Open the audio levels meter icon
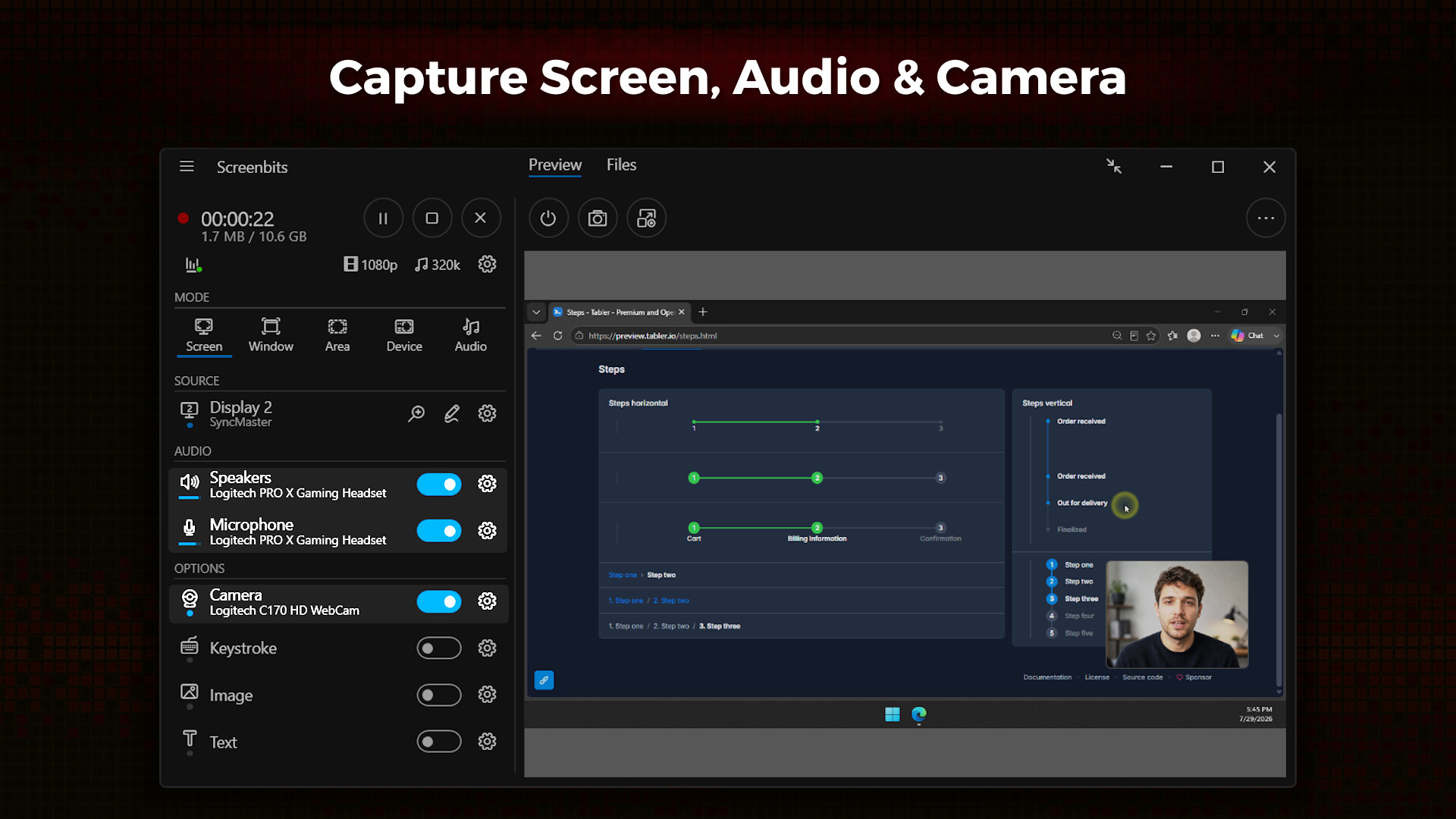Screen dimensions: 1456x819 tap(193, 265)
